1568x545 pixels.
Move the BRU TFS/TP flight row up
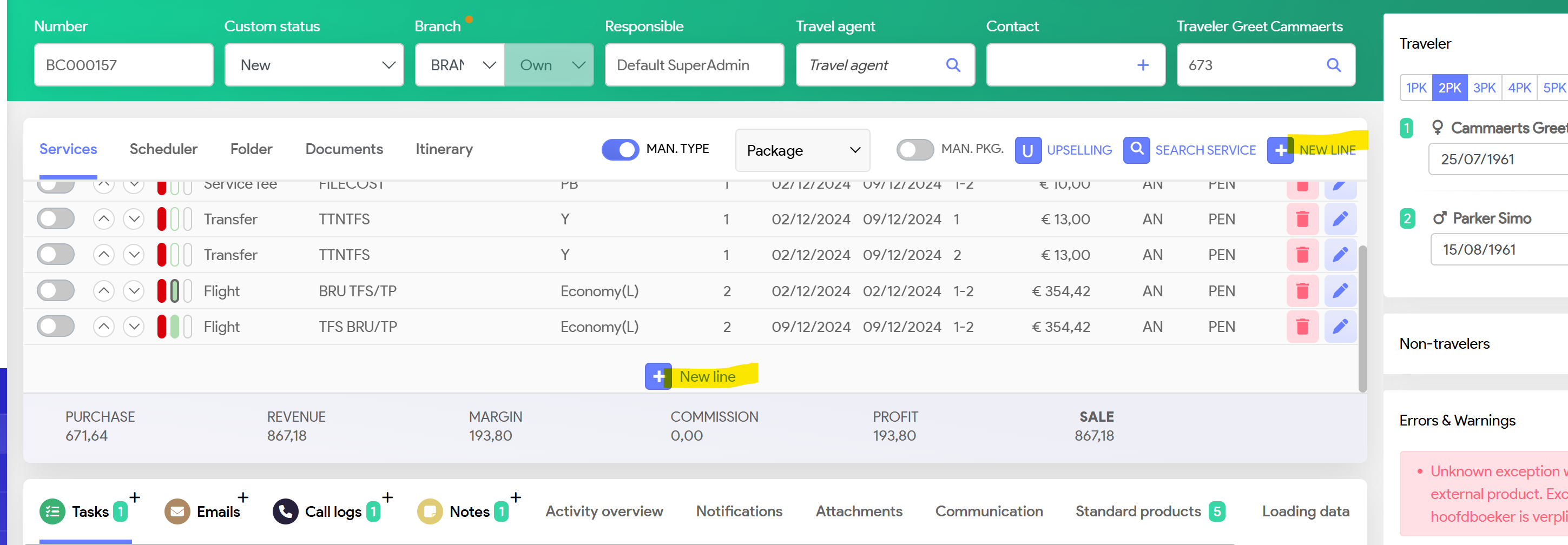(x=104, y=291)
